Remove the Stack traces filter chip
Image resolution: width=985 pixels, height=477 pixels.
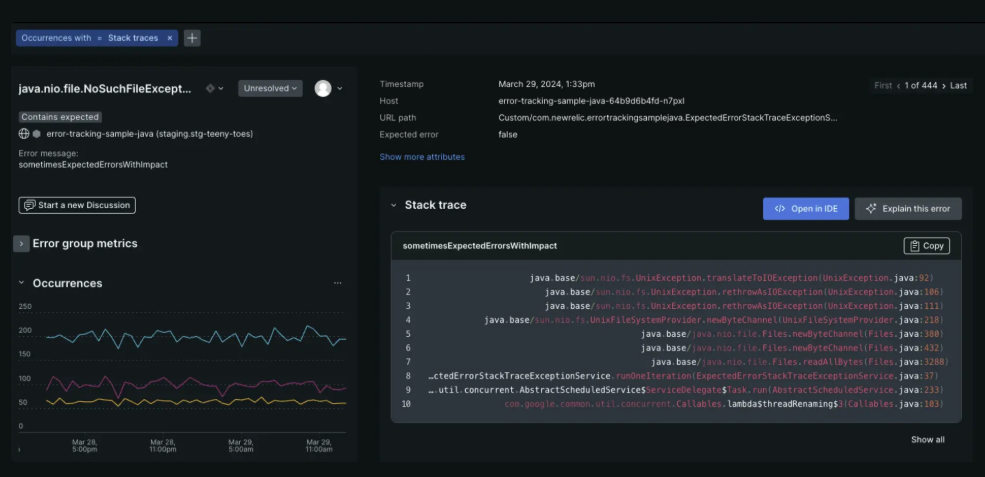170,38
